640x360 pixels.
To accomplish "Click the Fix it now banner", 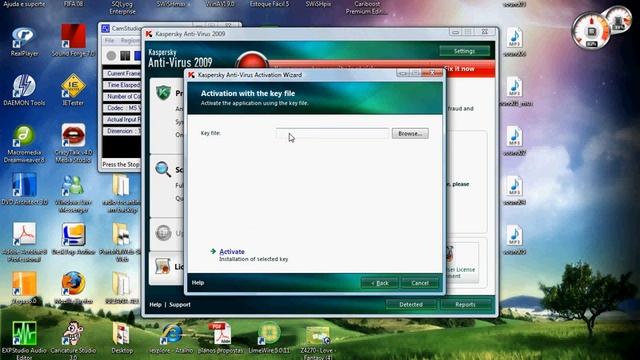I will click(459, 69).
